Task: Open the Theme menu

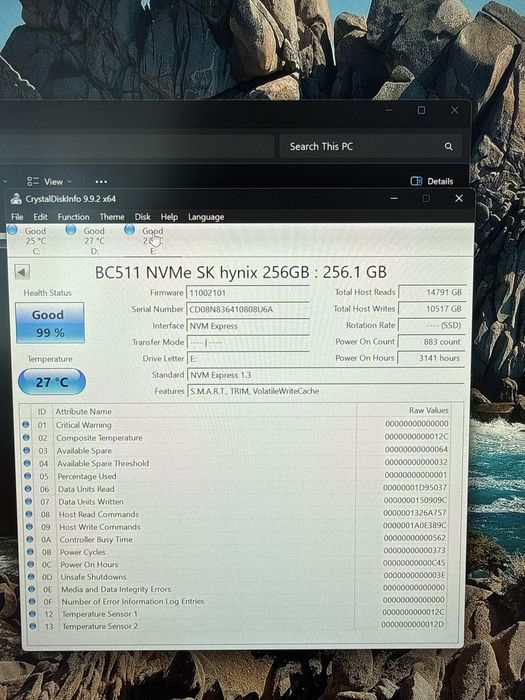Action: (x=112, y=217)
